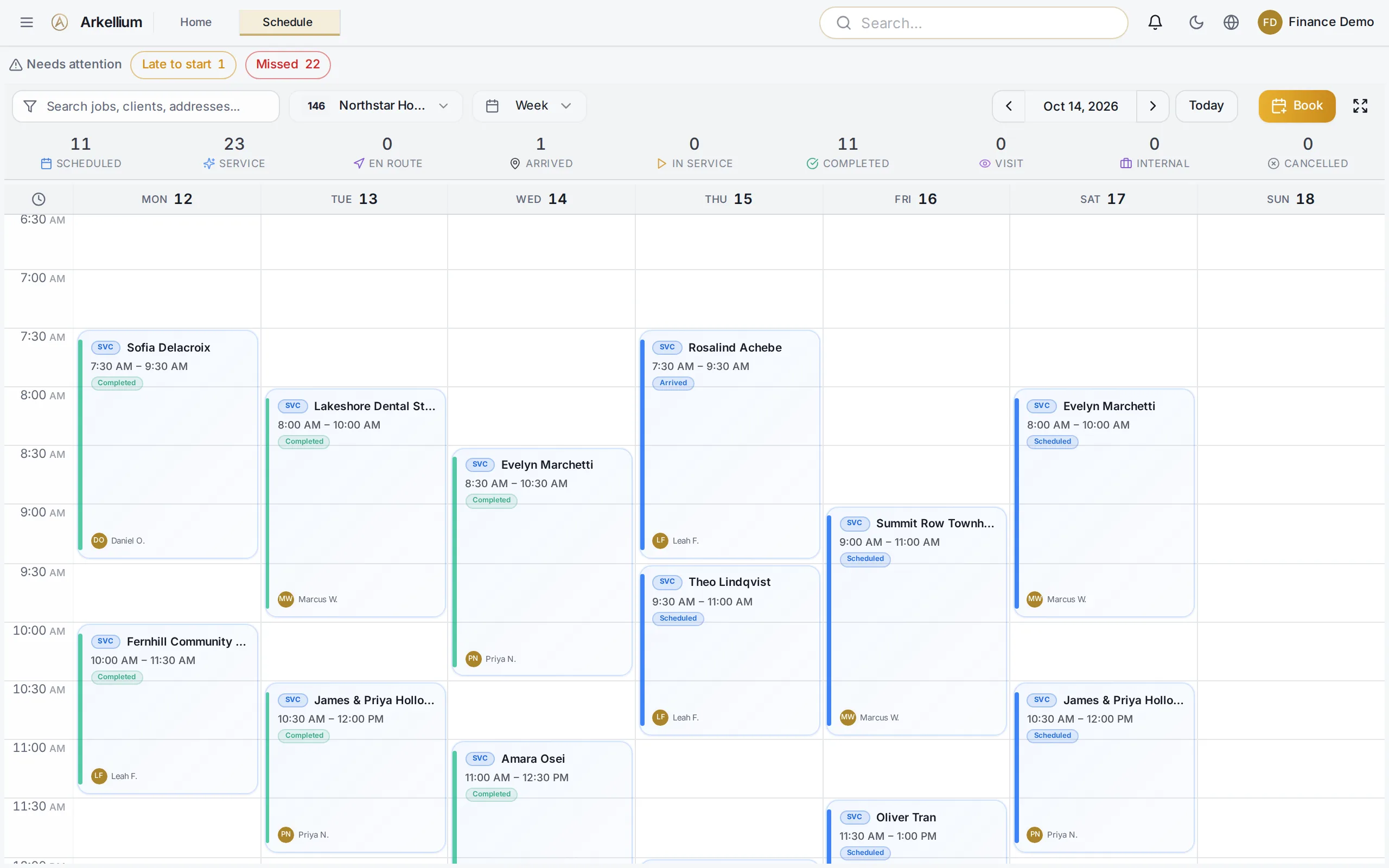
Task: Expand the Northstar Ho... location dropdown
Action: tap(376, 106)
